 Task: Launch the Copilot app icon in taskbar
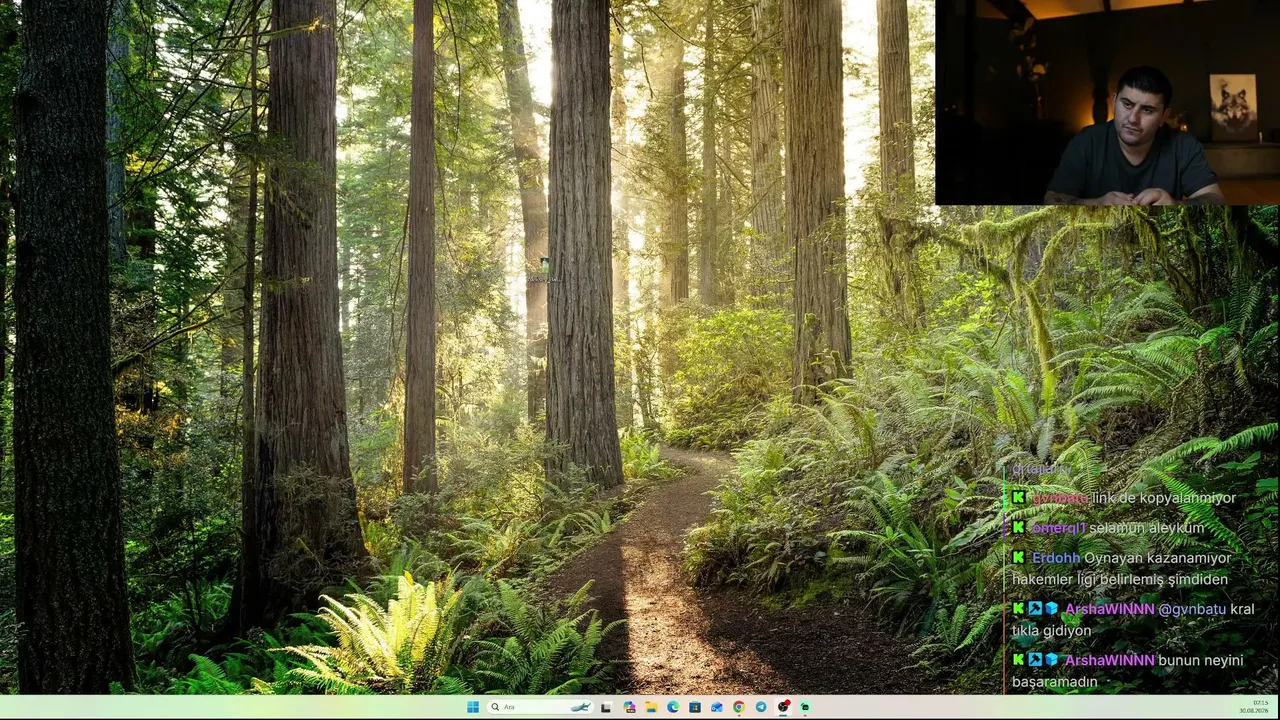(x=629, y=707)
